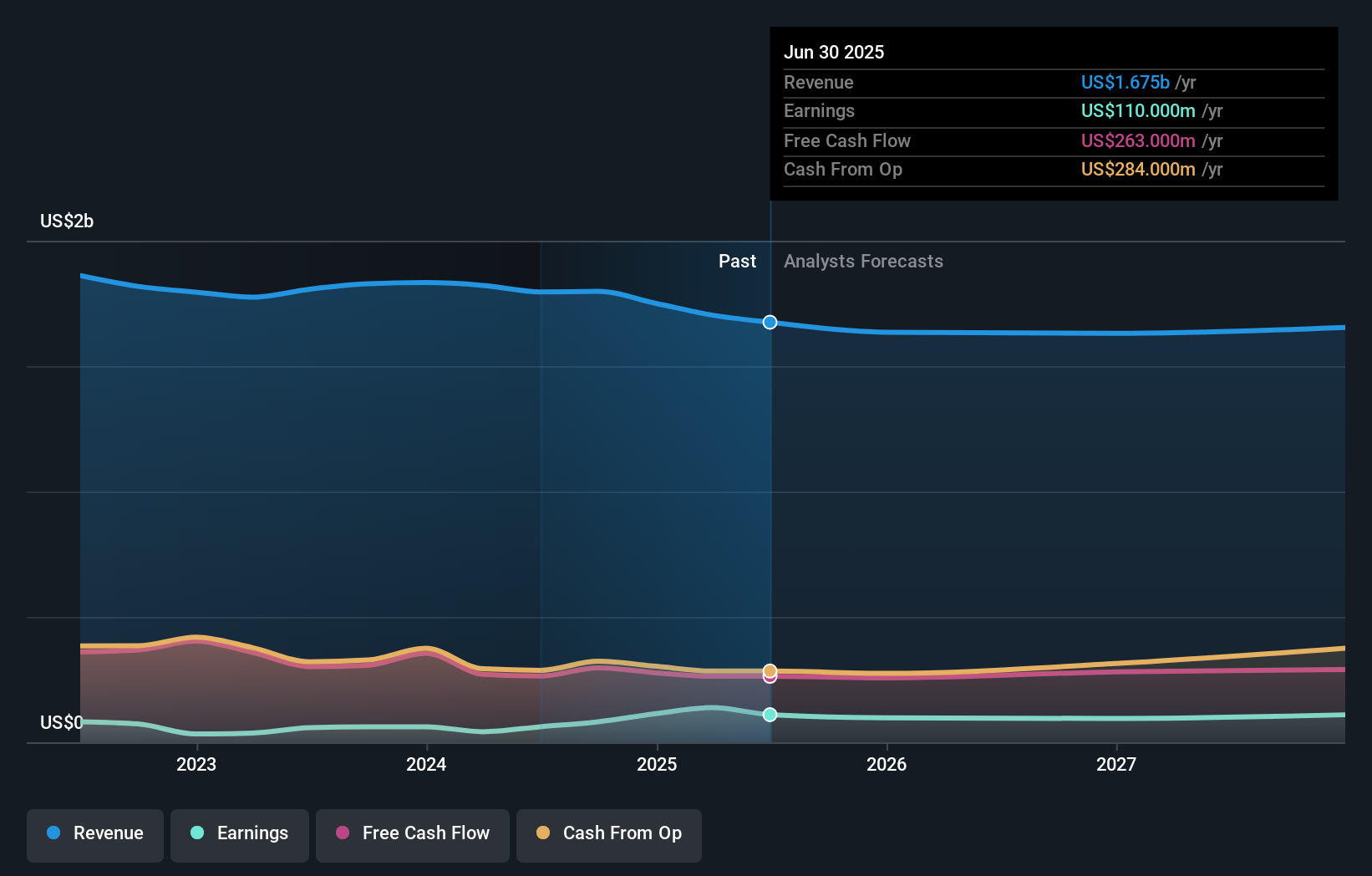Image resolution: width=1372 pixels, height=876 pixels.
Task: Click the US$1.675b revenue value in tooltip
Action: coord(1124,82)
